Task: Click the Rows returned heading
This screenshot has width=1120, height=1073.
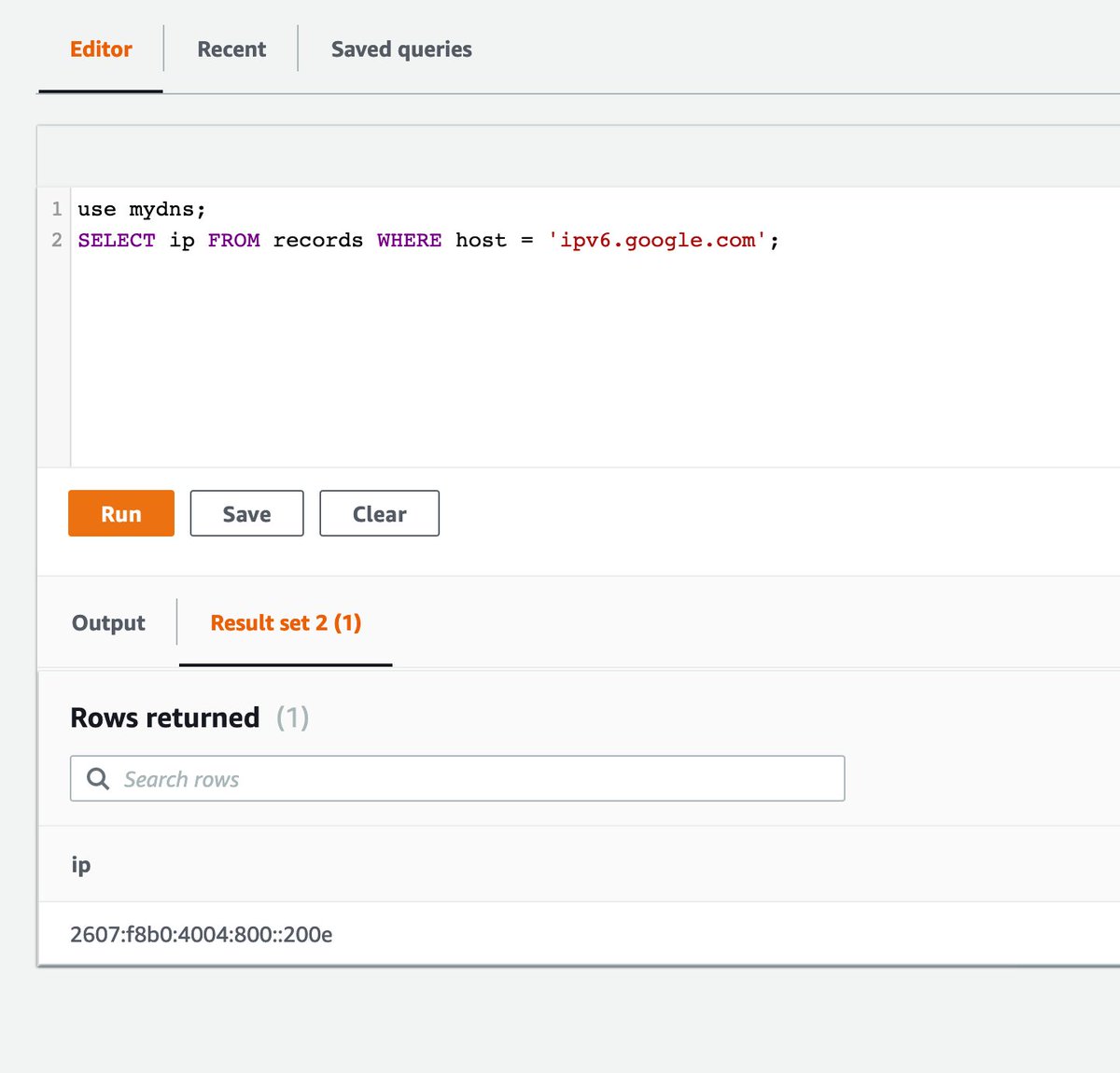Action: coord(165,718)
